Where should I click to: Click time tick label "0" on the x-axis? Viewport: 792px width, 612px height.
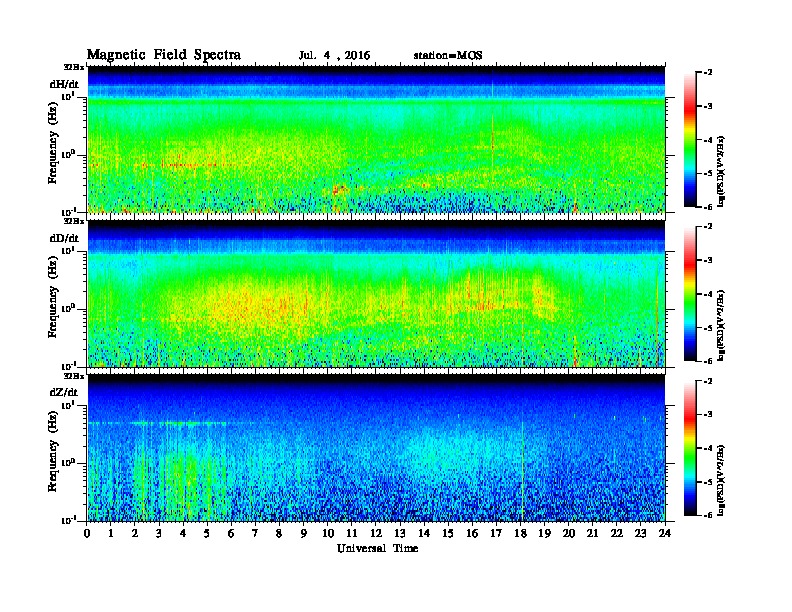coord(87,534)
